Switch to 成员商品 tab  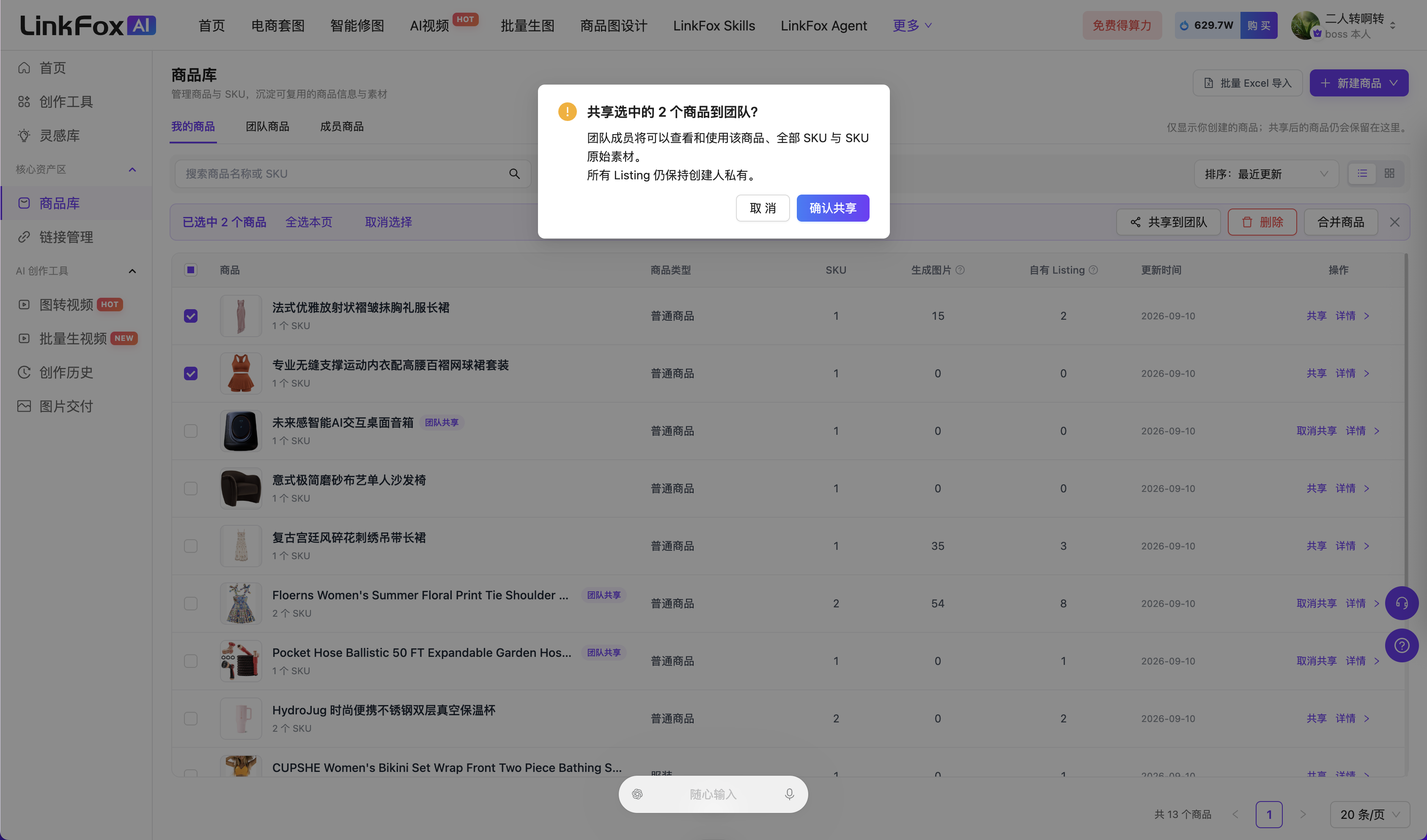click(342, 126)
